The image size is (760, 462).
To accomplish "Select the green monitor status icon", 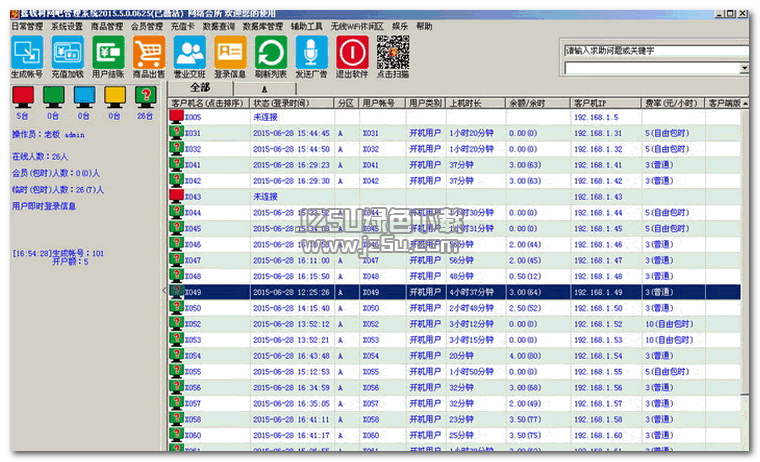I will [53, 97].
